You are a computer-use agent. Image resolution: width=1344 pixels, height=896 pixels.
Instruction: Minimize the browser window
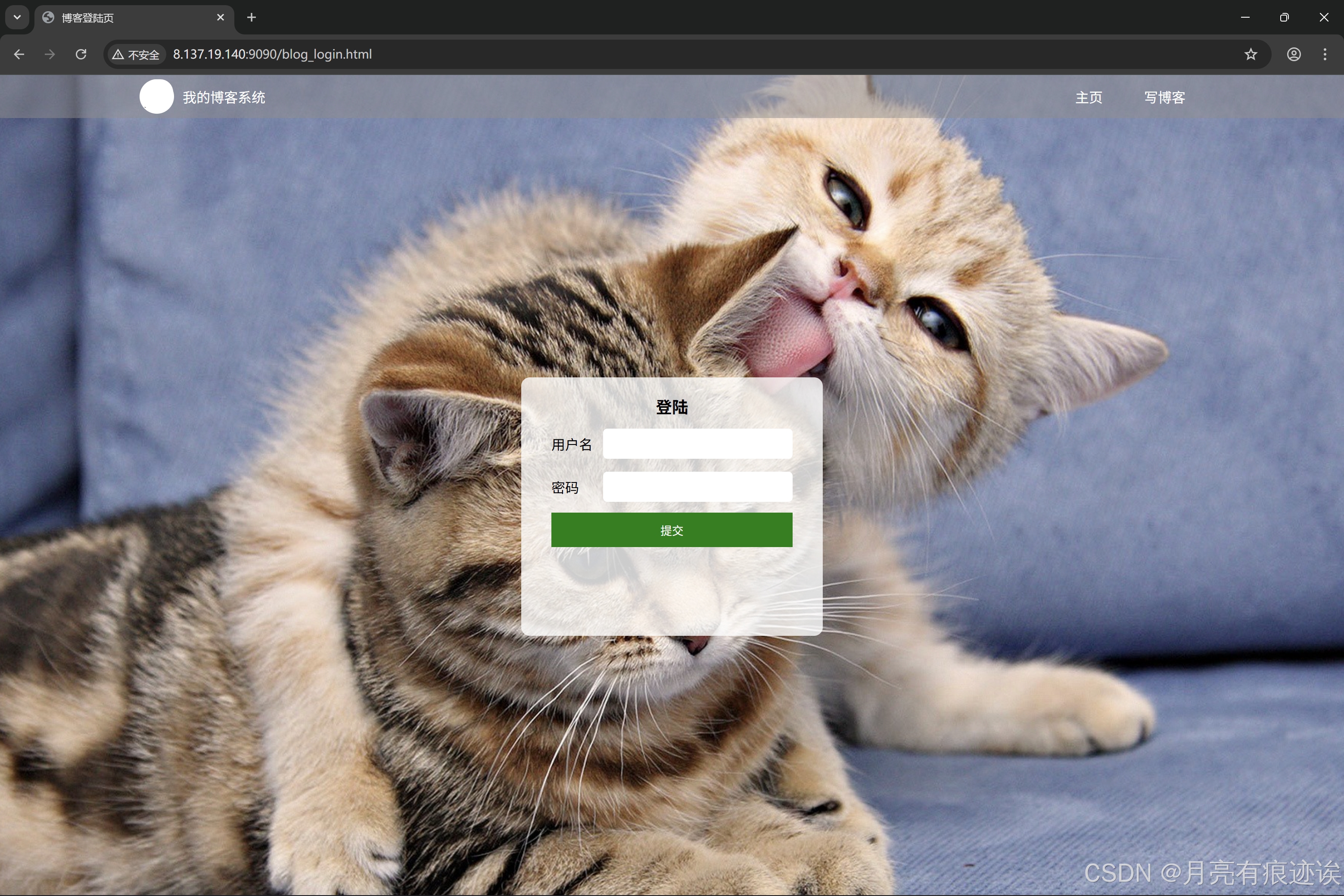click(1245, 18)
